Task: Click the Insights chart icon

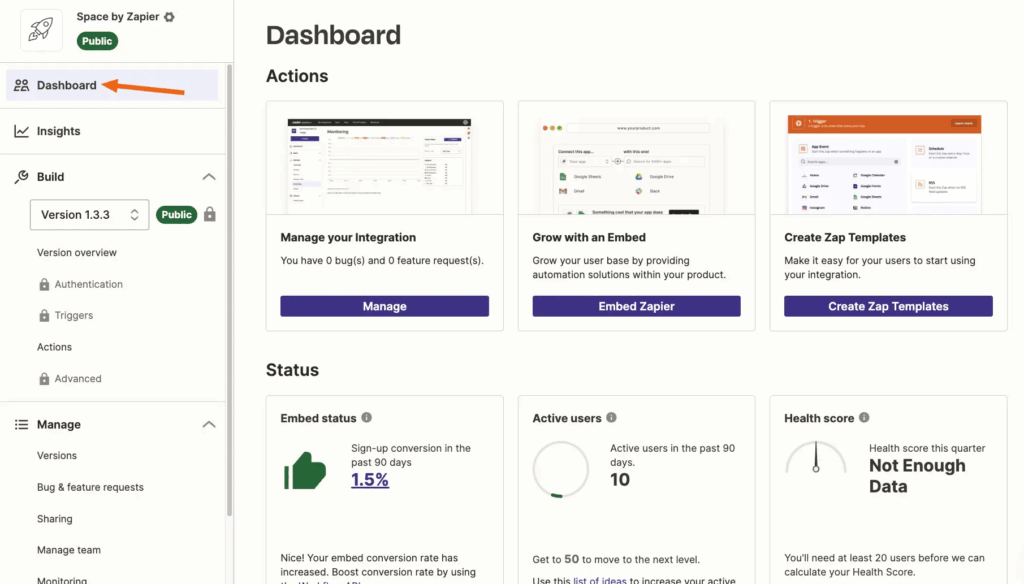Action: (21, 131)
